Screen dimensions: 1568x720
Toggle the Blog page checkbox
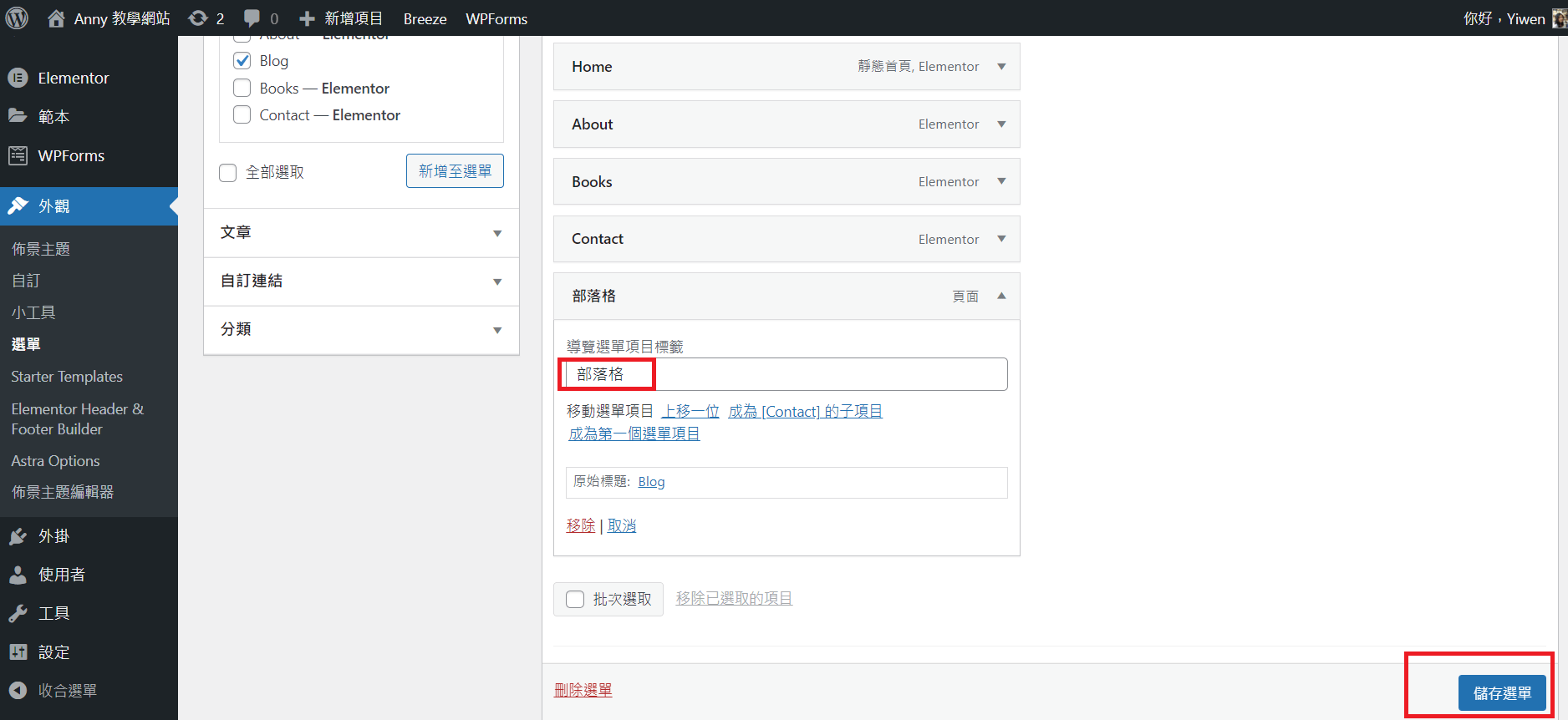242,60
